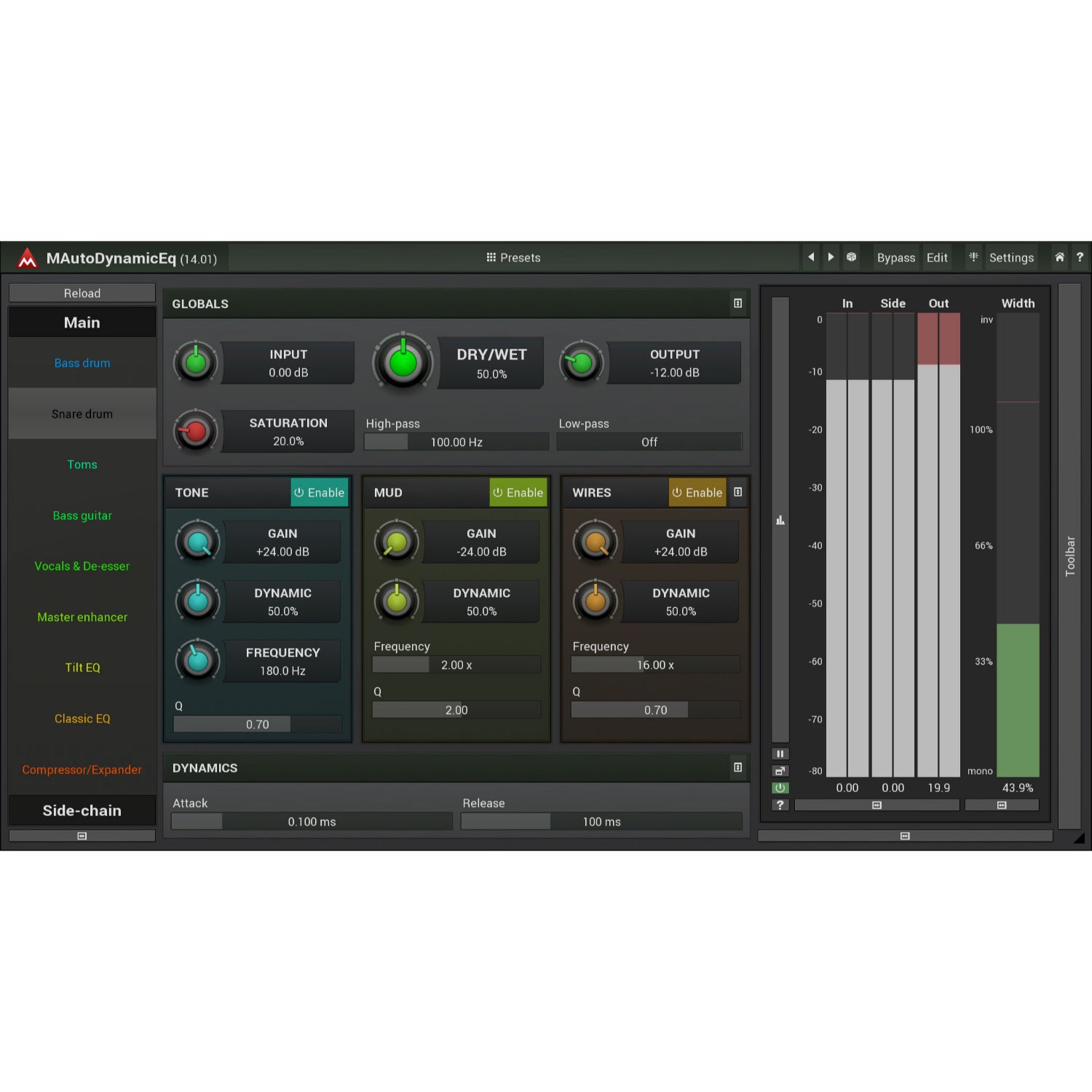Click the Reload button

click(82, 293)
